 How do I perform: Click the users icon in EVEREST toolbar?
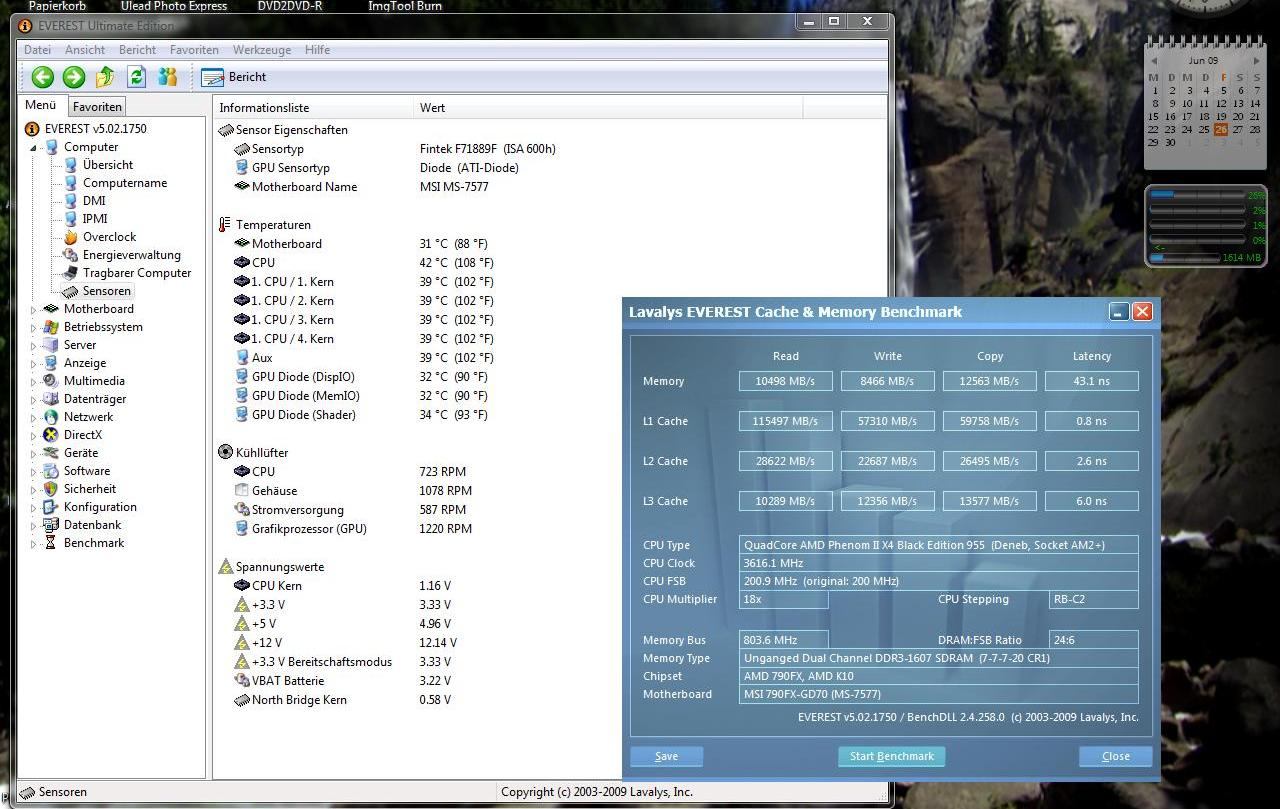tap(167, 77)
